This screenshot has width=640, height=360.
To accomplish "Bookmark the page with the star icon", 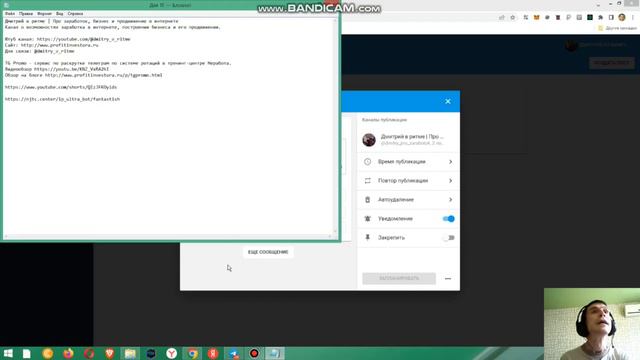I will tap(513, 18).
